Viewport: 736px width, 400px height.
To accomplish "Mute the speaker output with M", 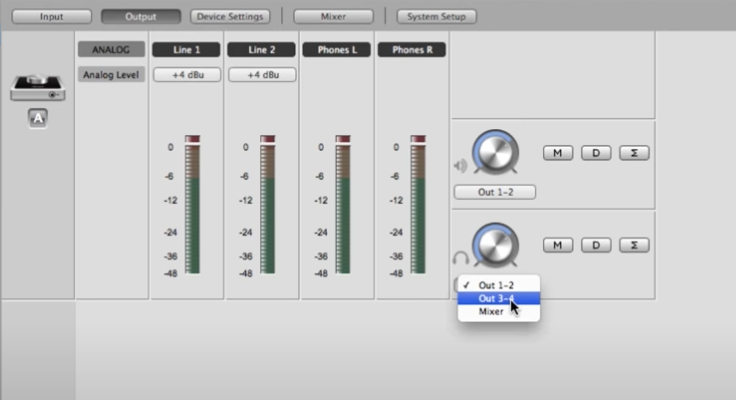I will tap(558, 153).
